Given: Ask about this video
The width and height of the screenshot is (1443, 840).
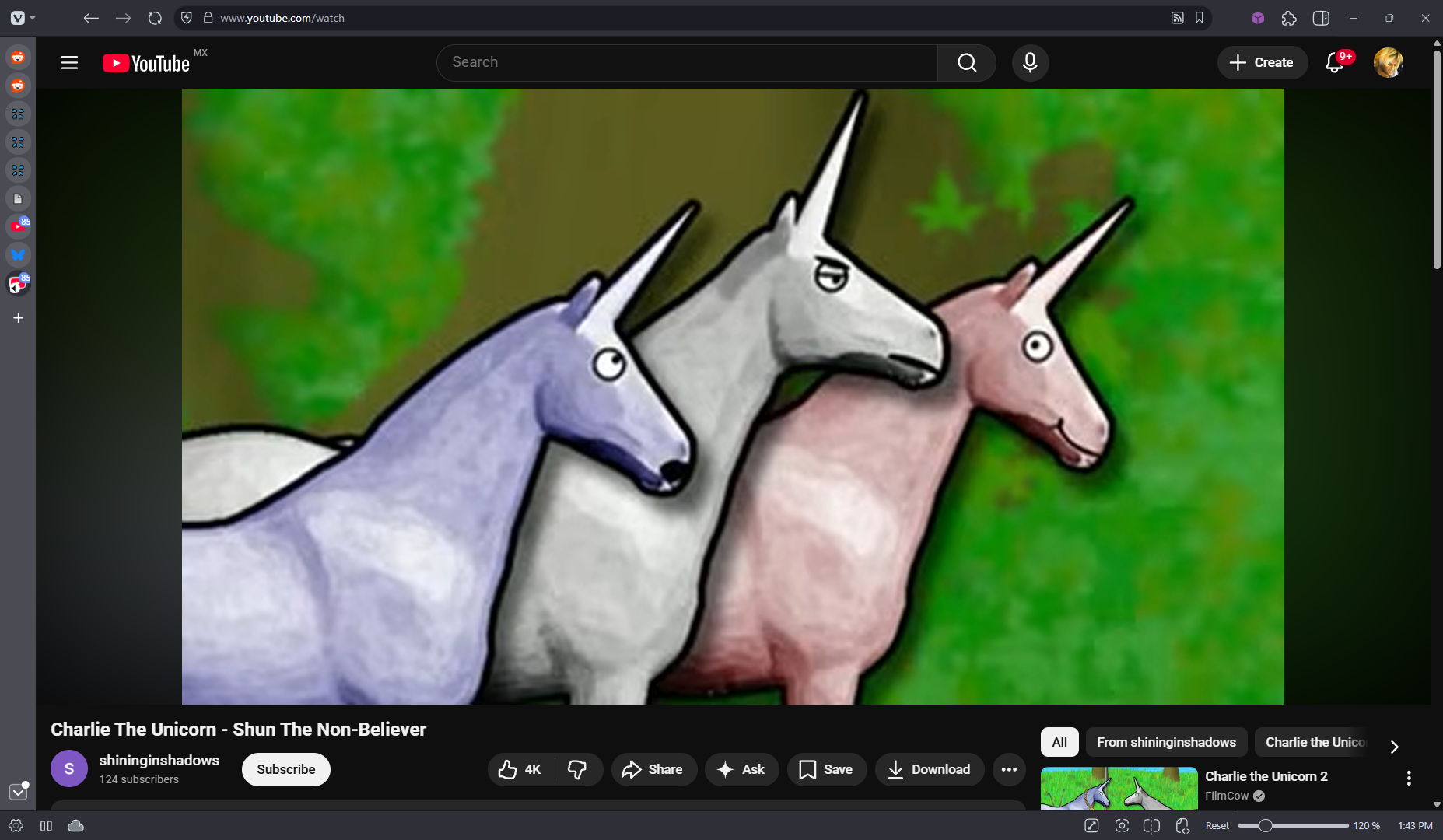Looking at the screenshot, I should [741, 769].
